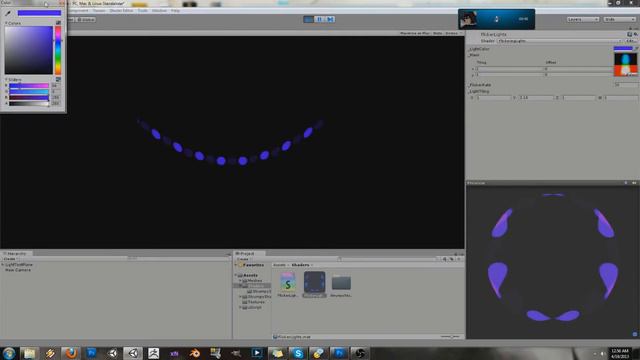The image size is (640, 360).
Task: Adjust the A alpha slider
Action: pyautogui.click(x=29, y=103)
